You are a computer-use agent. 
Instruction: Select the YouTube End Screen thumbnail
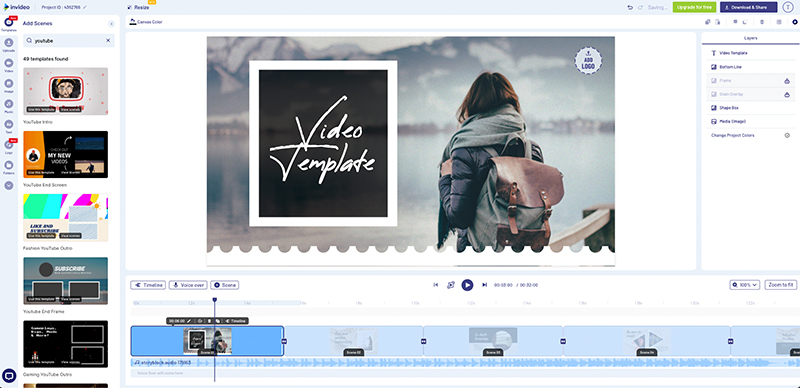tap(65, 154)
